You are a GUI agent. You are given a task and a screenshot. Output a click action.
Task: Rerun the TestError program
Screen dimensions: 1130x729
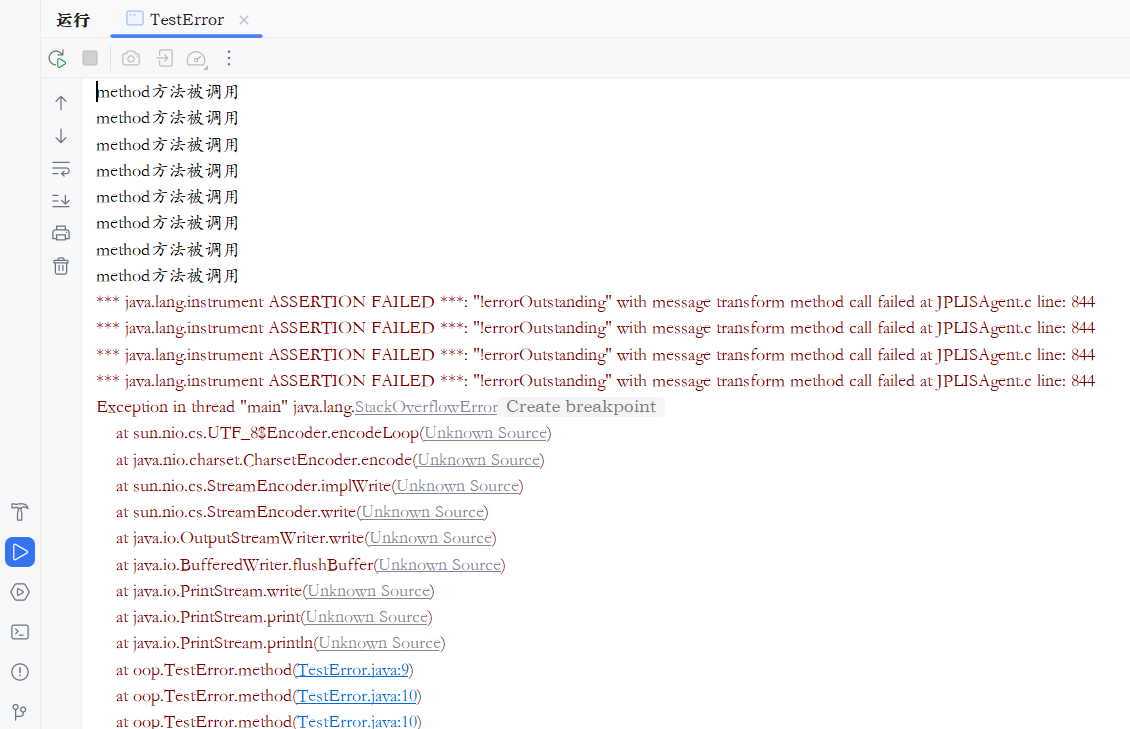click(58, 59)
